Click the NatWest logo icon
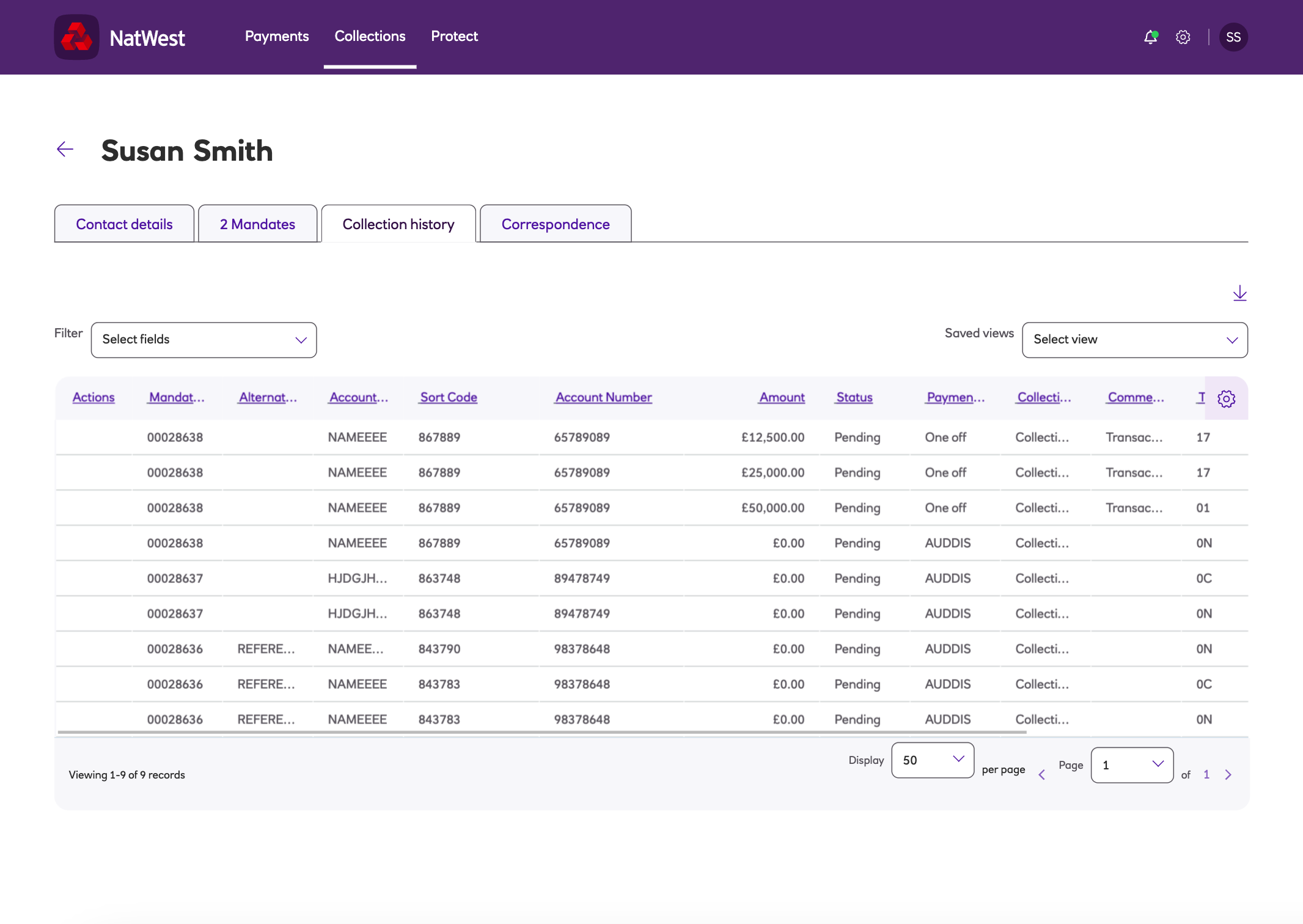 click(x=76, y=37)
